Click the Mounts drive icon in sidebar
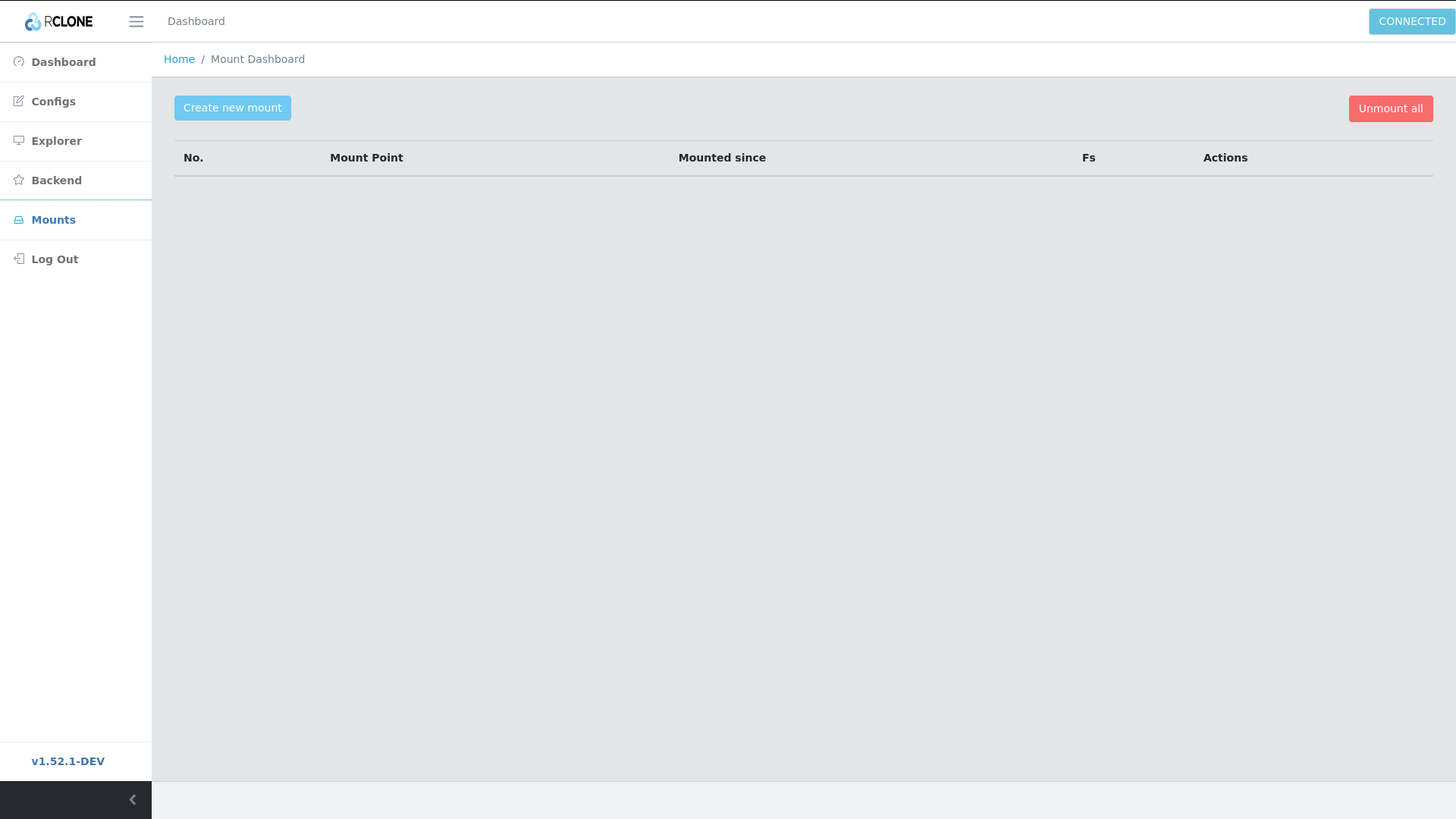This screenshot has height=819, width=1456. pos(19,220)
